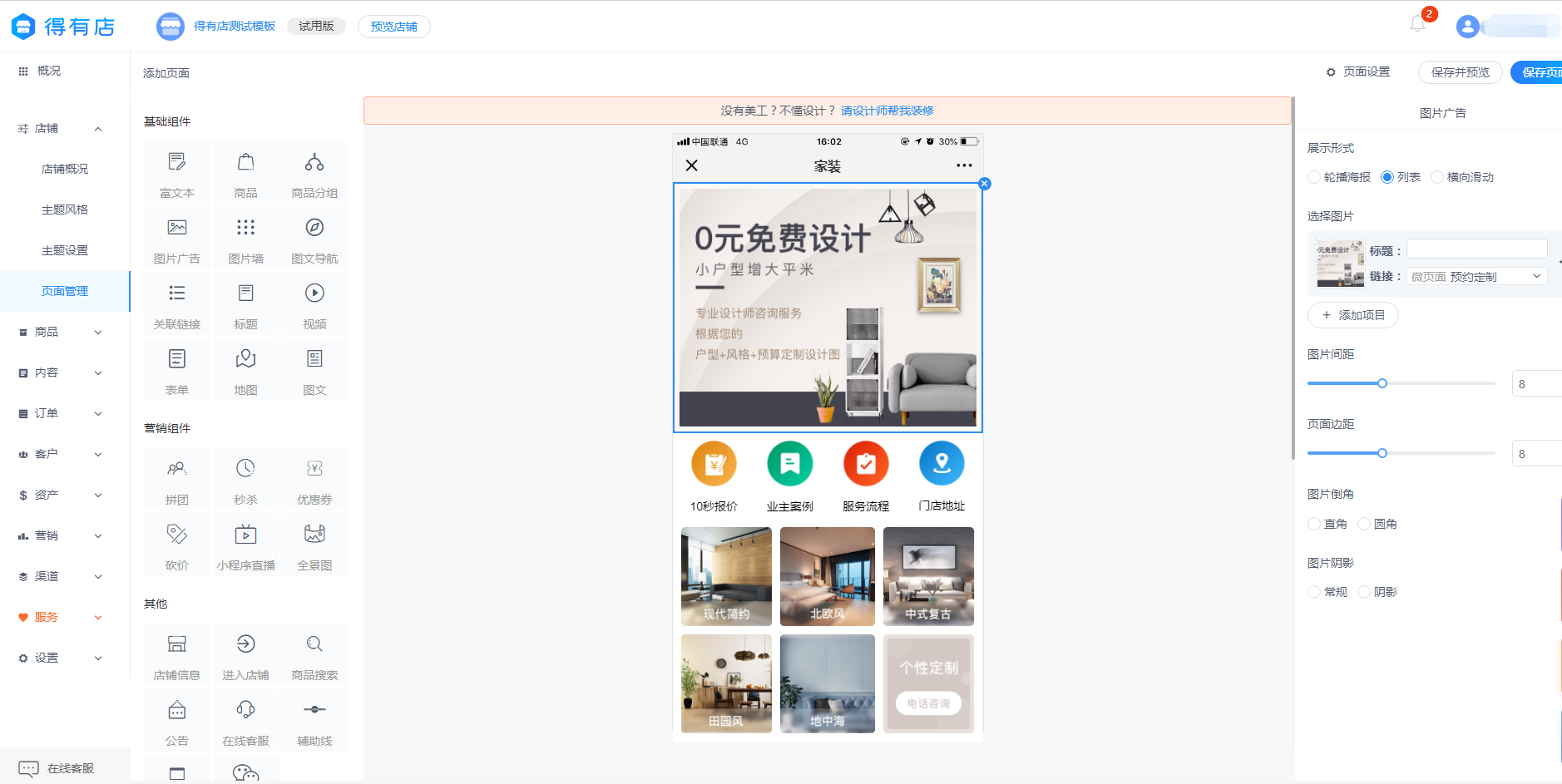Image resolution: width=1562 pixels, height=784 pixels.
Task: Add the 表单 form component
Action: [x=177, y=371]
